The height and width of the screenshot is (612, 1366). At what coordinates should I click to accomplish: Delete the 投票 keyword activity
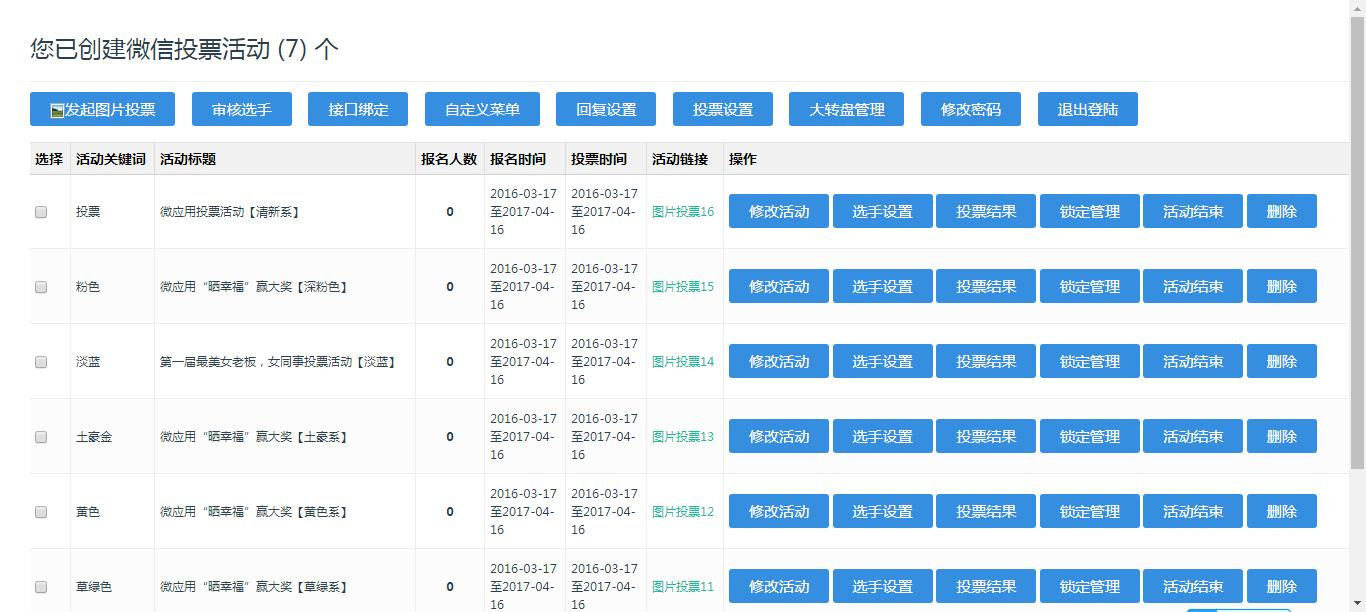click(x=1282, y=211)
